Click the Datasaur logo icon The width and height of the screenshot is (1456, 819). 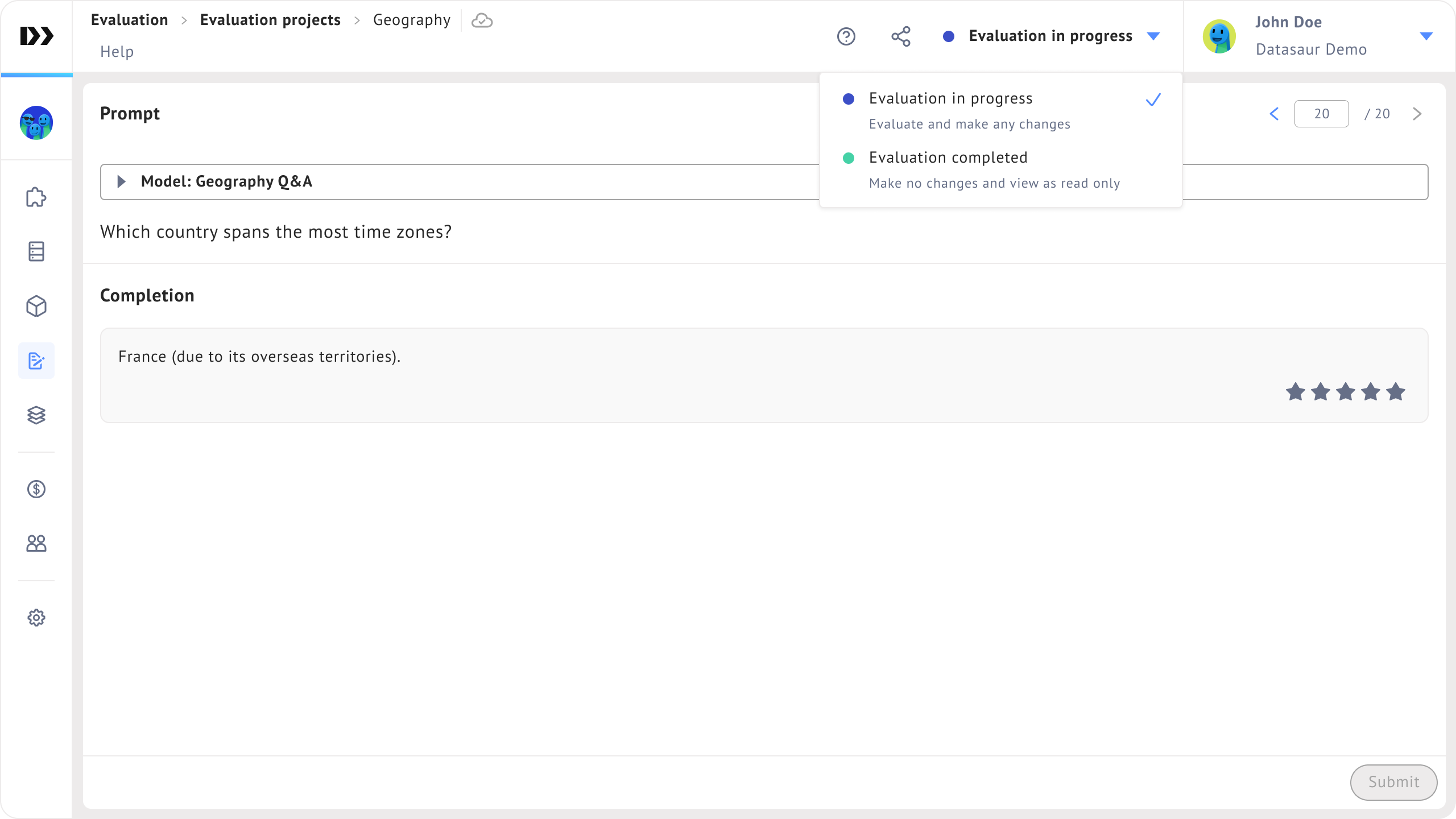point(36,36)
